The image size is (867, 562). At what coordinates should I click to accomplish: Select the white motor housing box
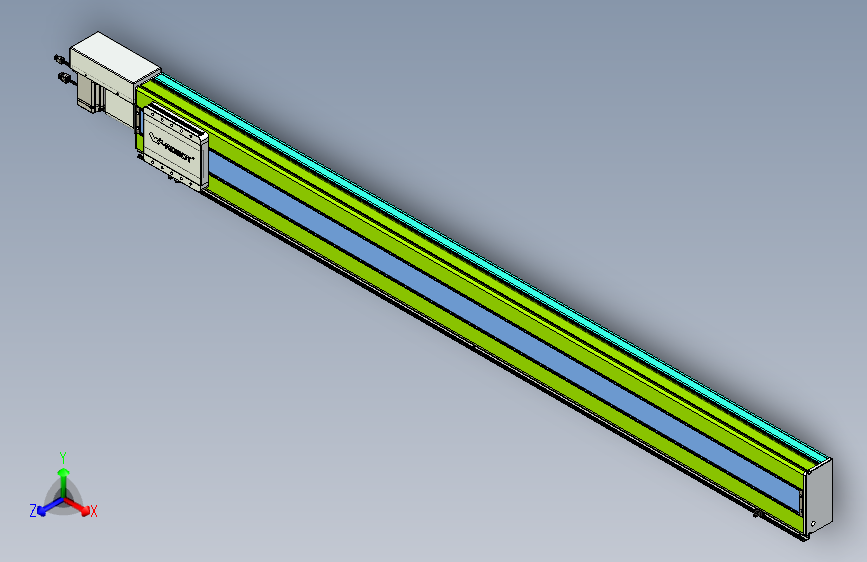tap(115, 65)
